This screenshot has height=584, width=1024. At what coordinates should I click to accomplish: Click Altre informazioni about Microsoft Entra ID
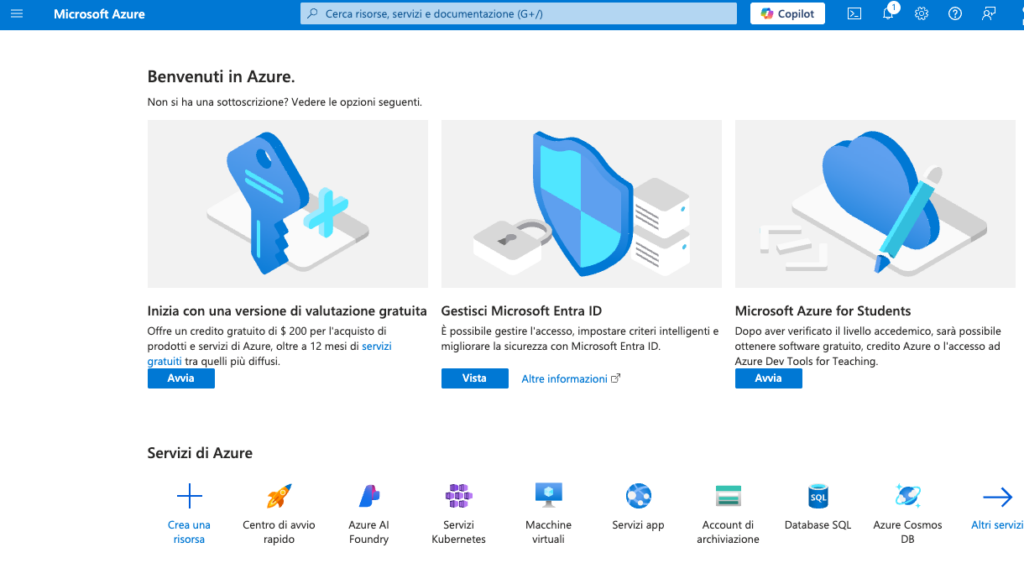point(565,378)
